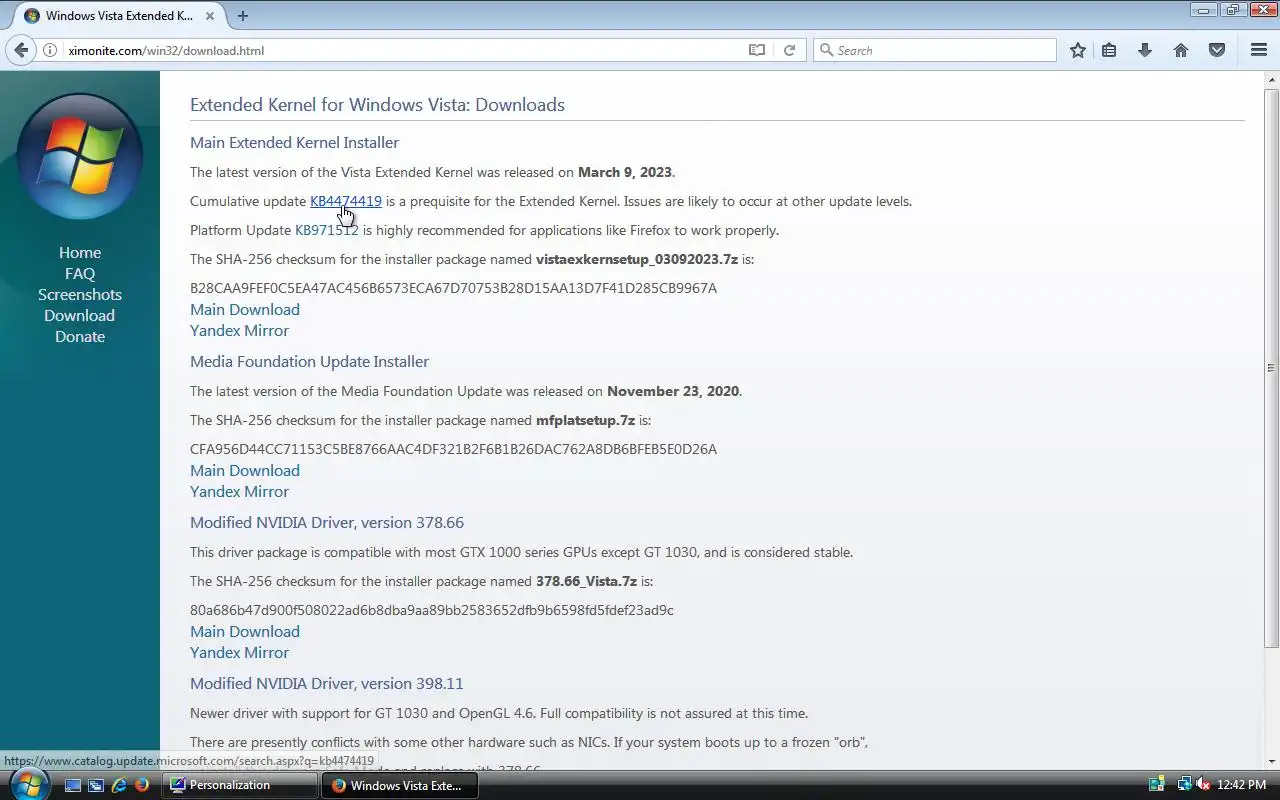This screenshot has width=1280, height=800.
Task: Go back to the previous page
Action: pos(22,50)
